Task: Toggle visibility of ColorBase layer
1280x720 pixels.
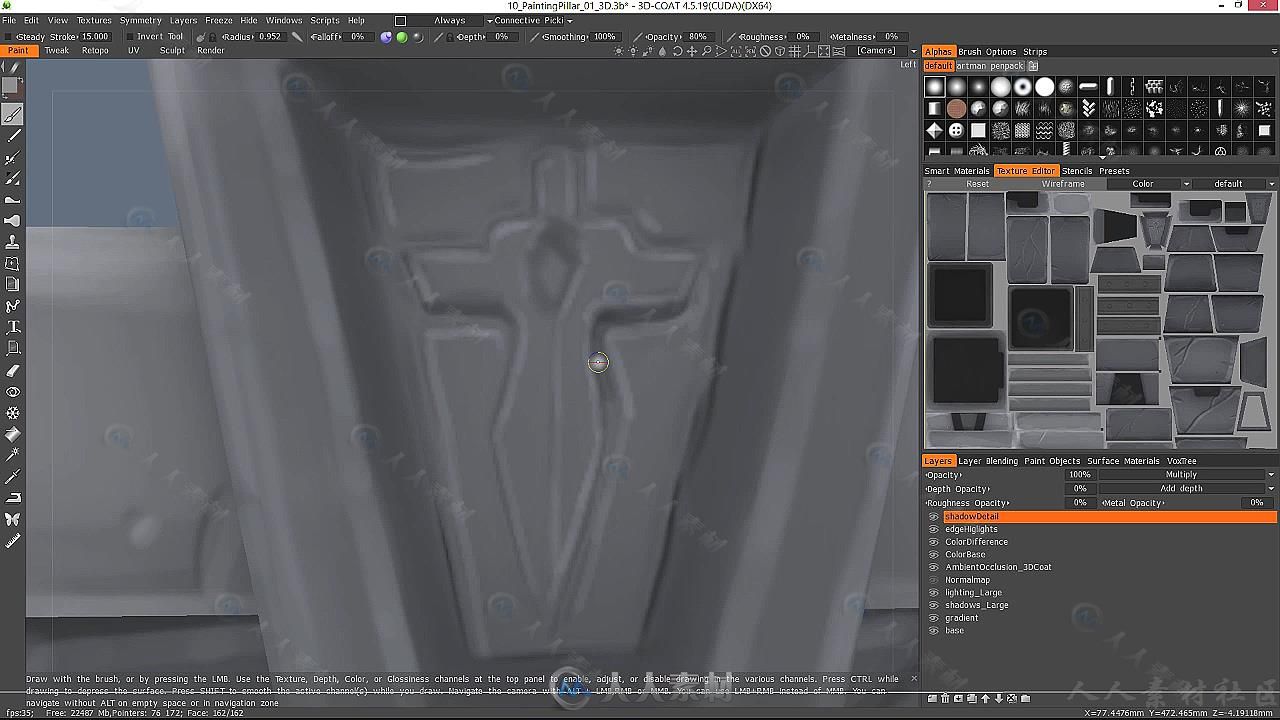Action: point(934,555)
